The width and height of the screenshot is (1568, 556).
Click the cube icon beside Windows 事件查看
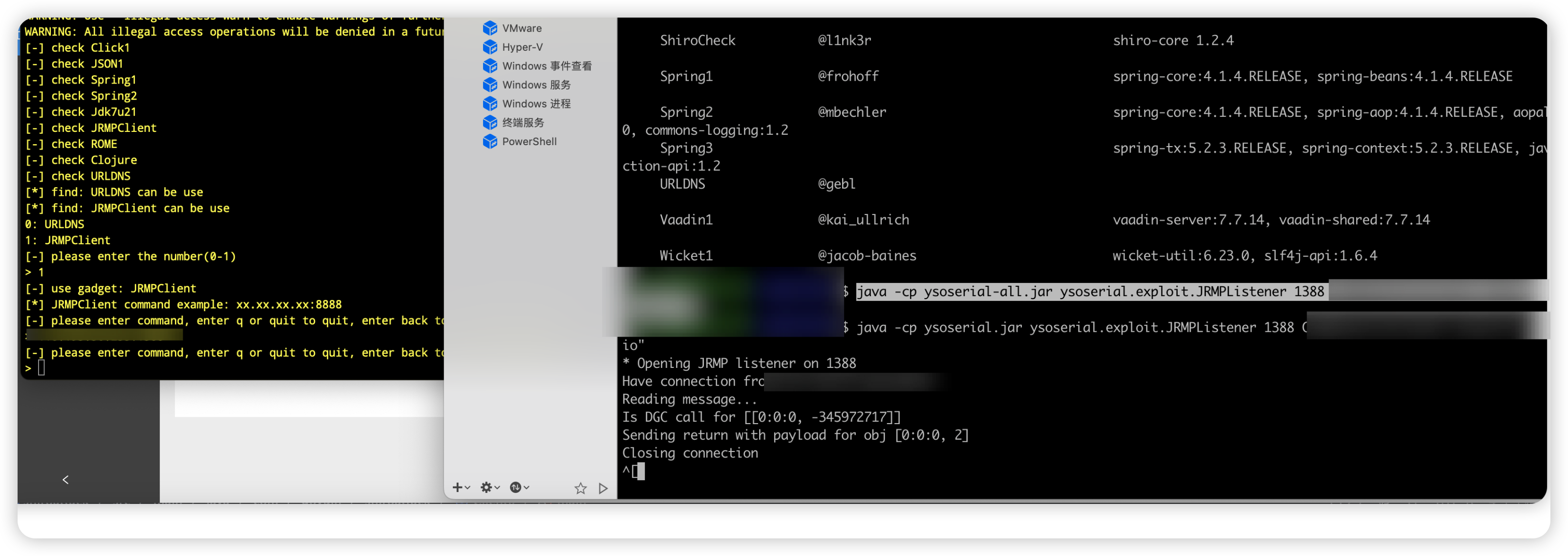tap(489, 66)
